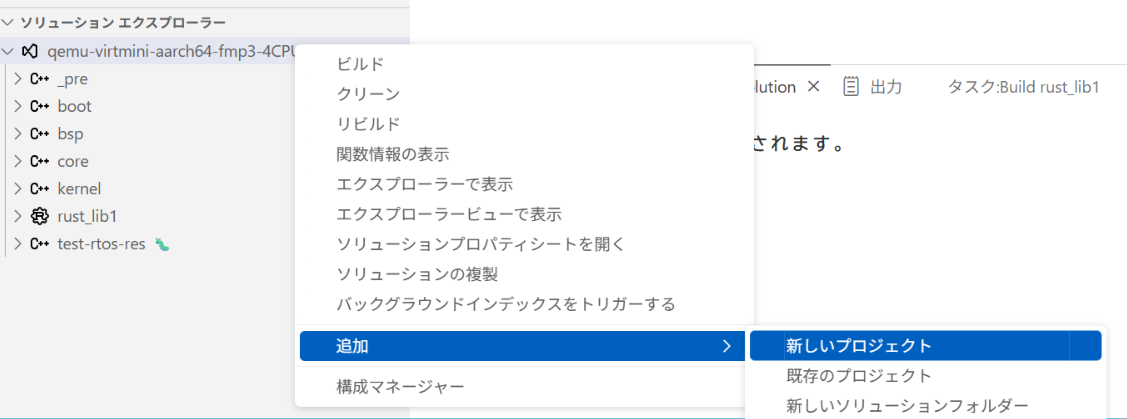1127x419 pixels.
Task: Close the Solution tab with X
Action: tap(813, 87)
